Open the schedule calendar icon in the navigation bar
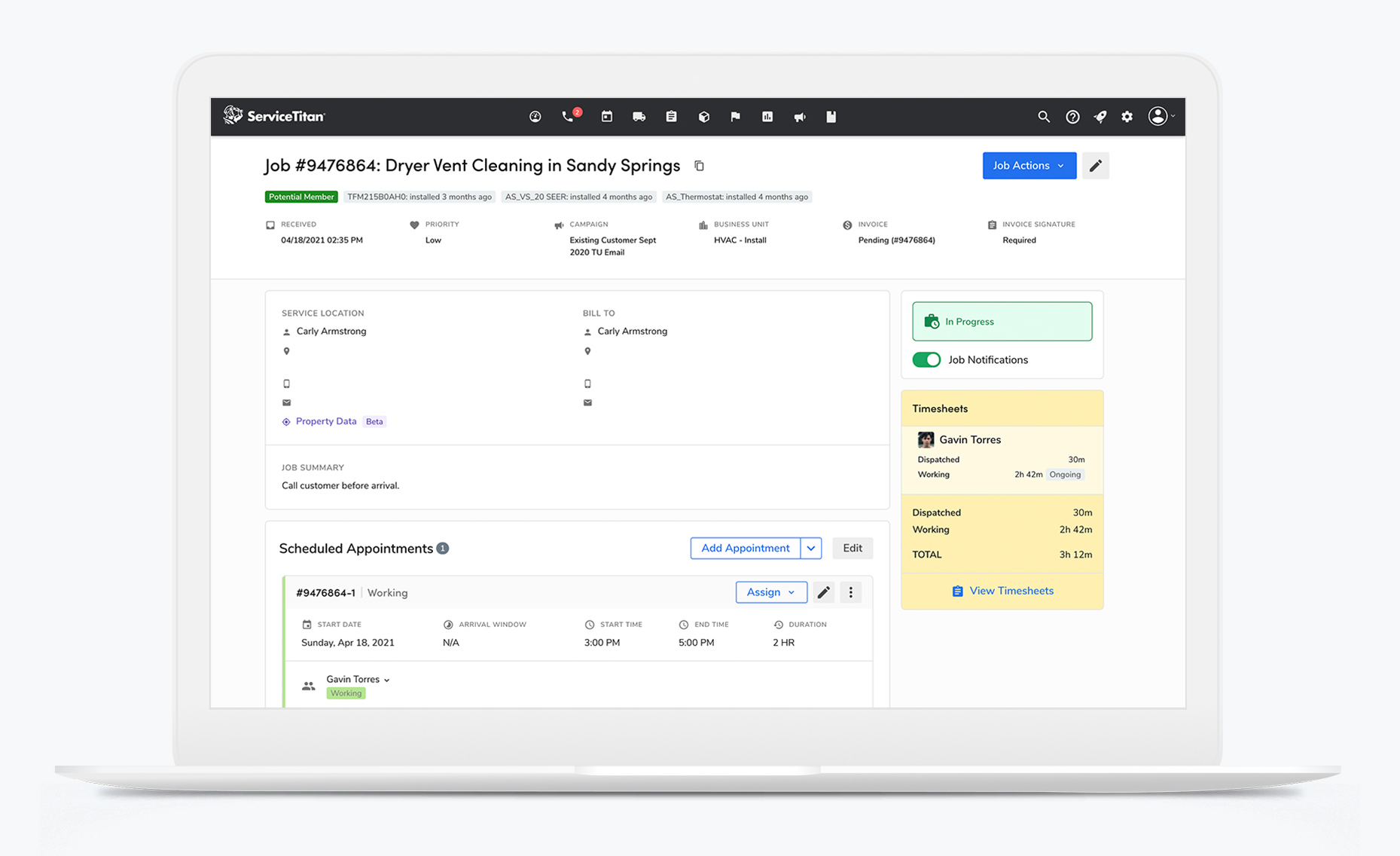Viewport: 1400px width, 856px height. coord(606,117)
